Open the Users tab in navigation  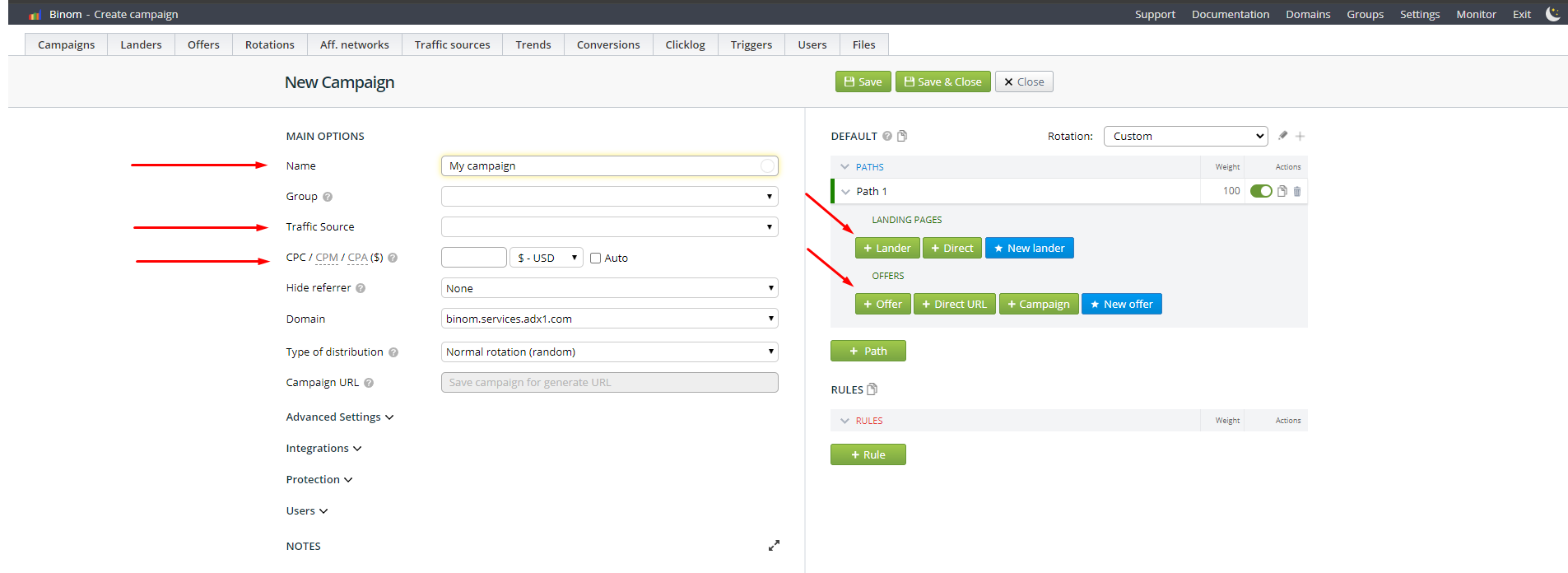[x=812, y=44]
